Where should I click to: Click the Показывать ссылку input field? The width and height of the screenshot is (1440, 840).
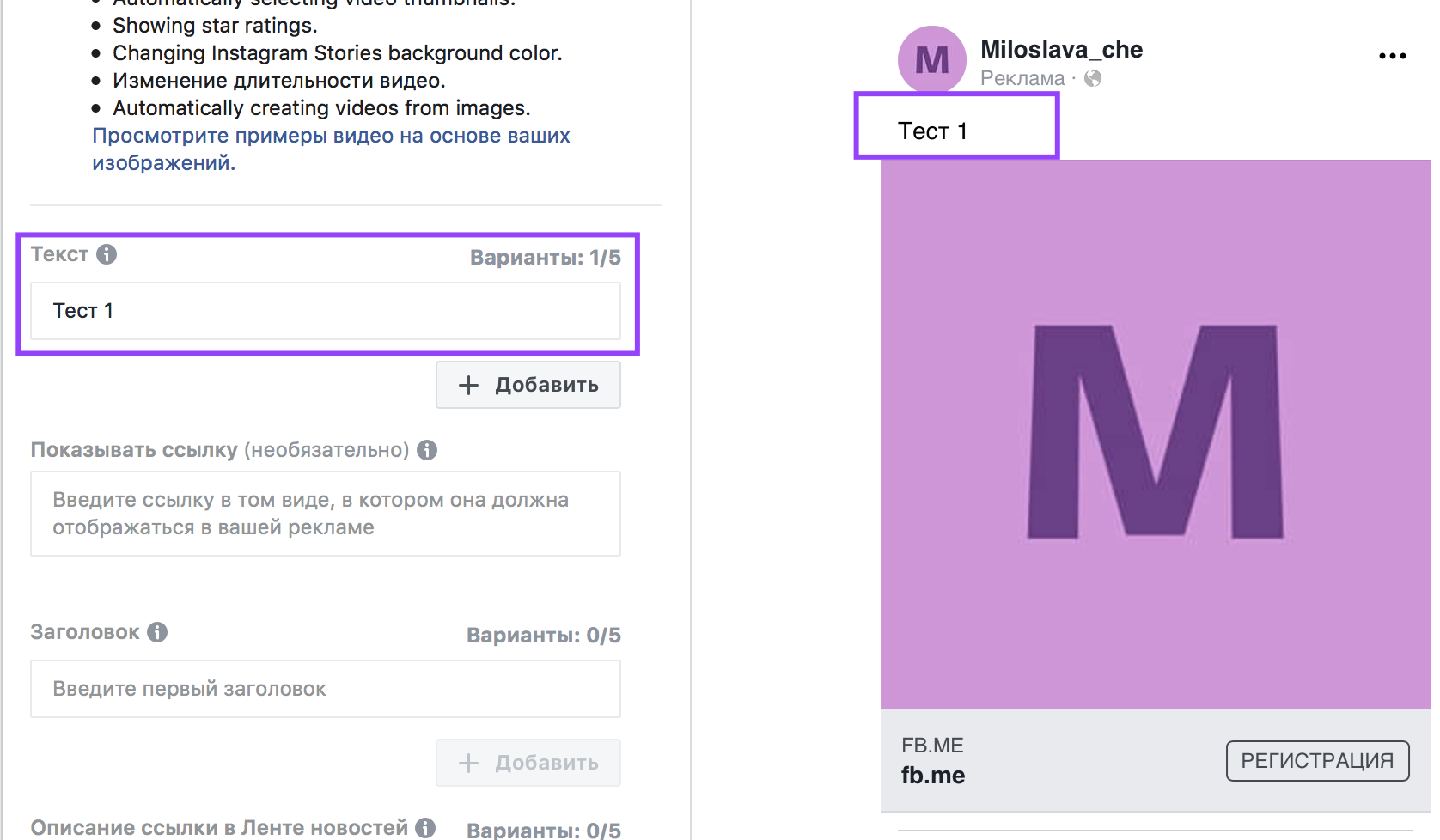tap(326, 514)
